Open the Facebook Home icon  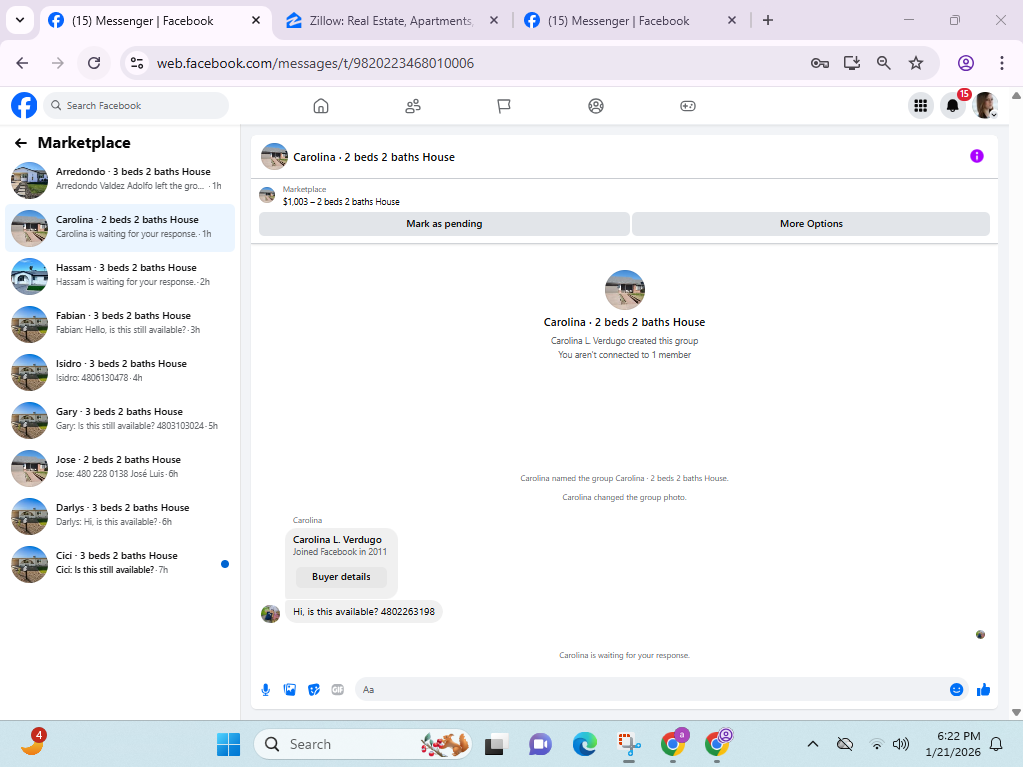[x=321, y=106]
